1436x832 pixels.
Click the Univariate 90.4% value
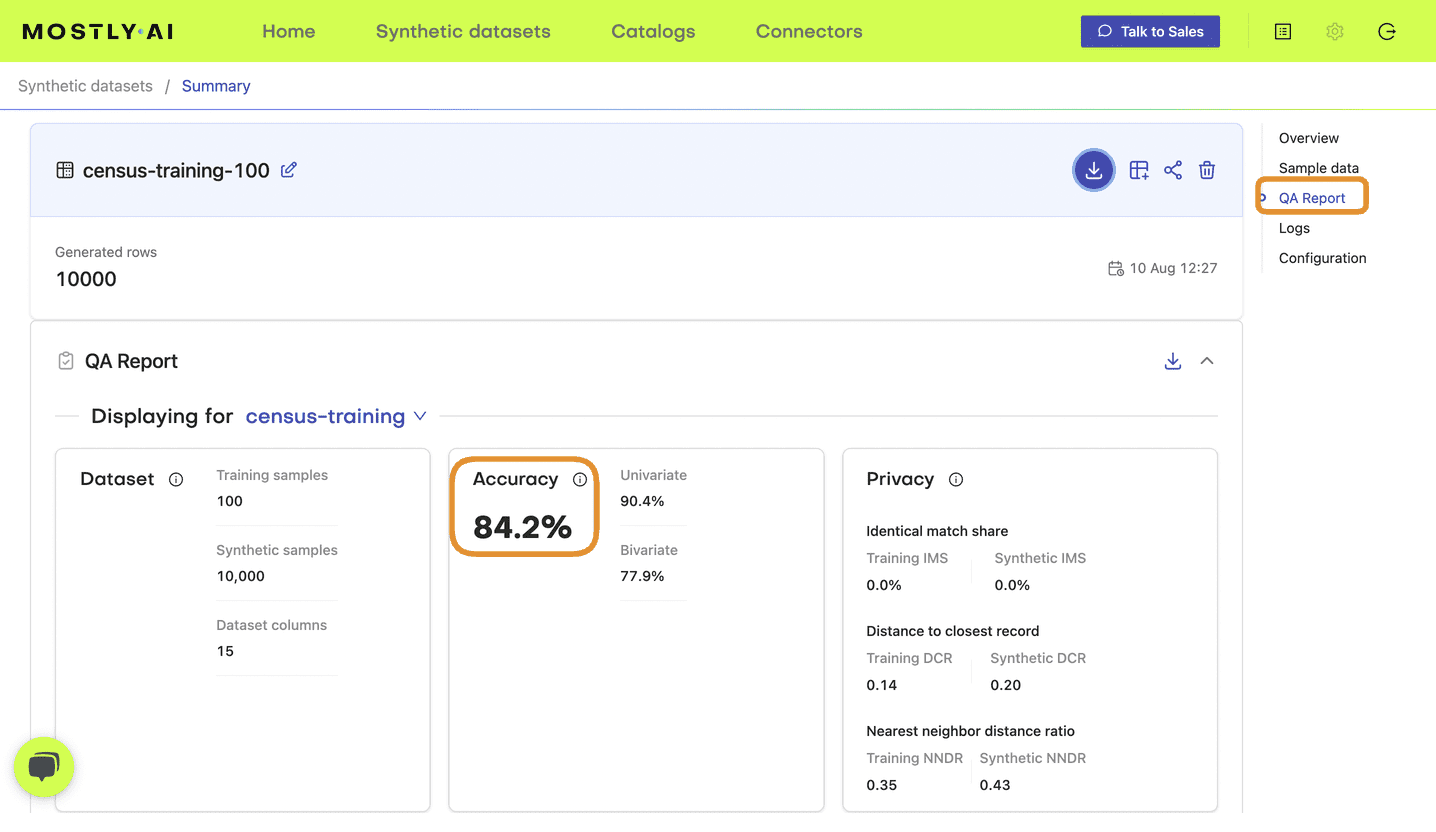(x=642, y=501)
